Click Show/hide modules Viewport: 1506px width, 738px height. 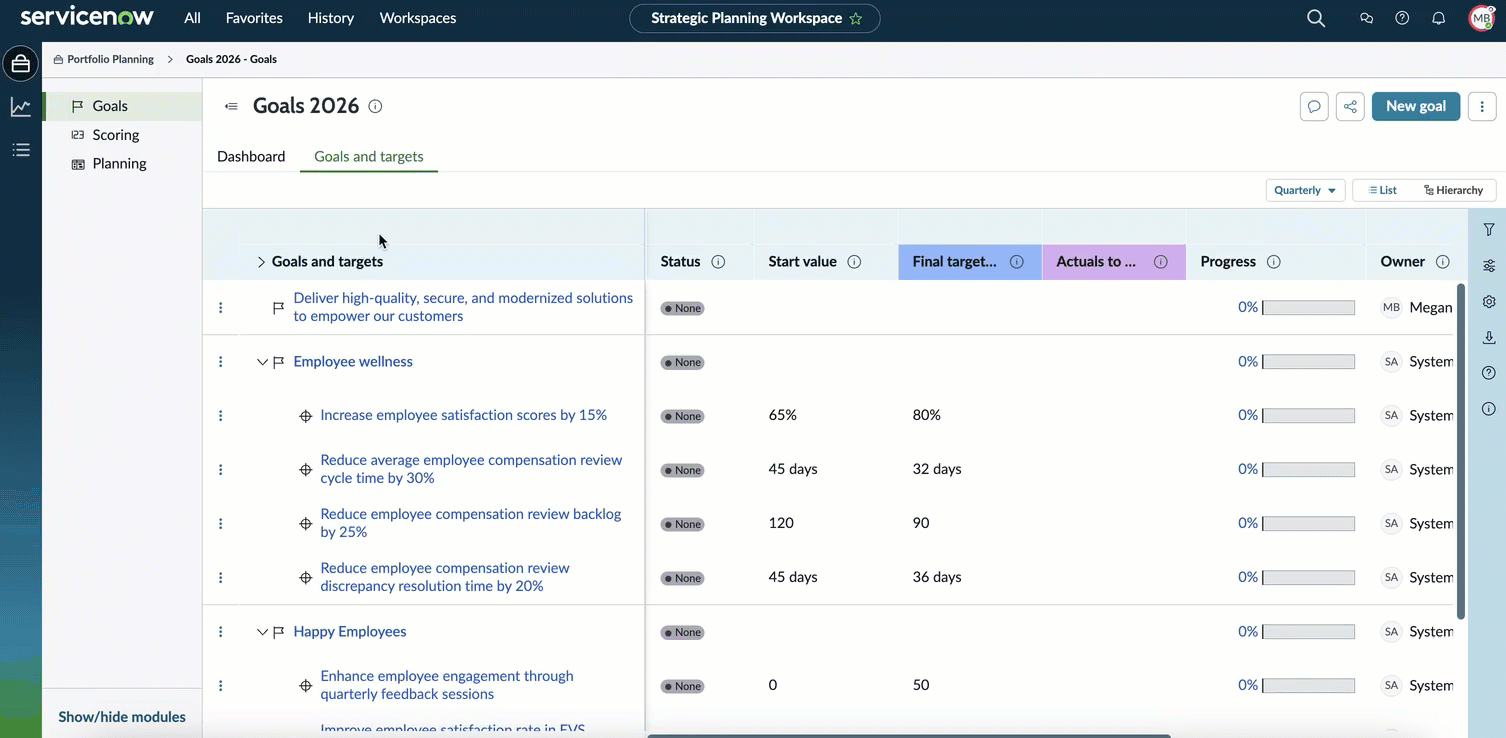click(x=122, y=717)
